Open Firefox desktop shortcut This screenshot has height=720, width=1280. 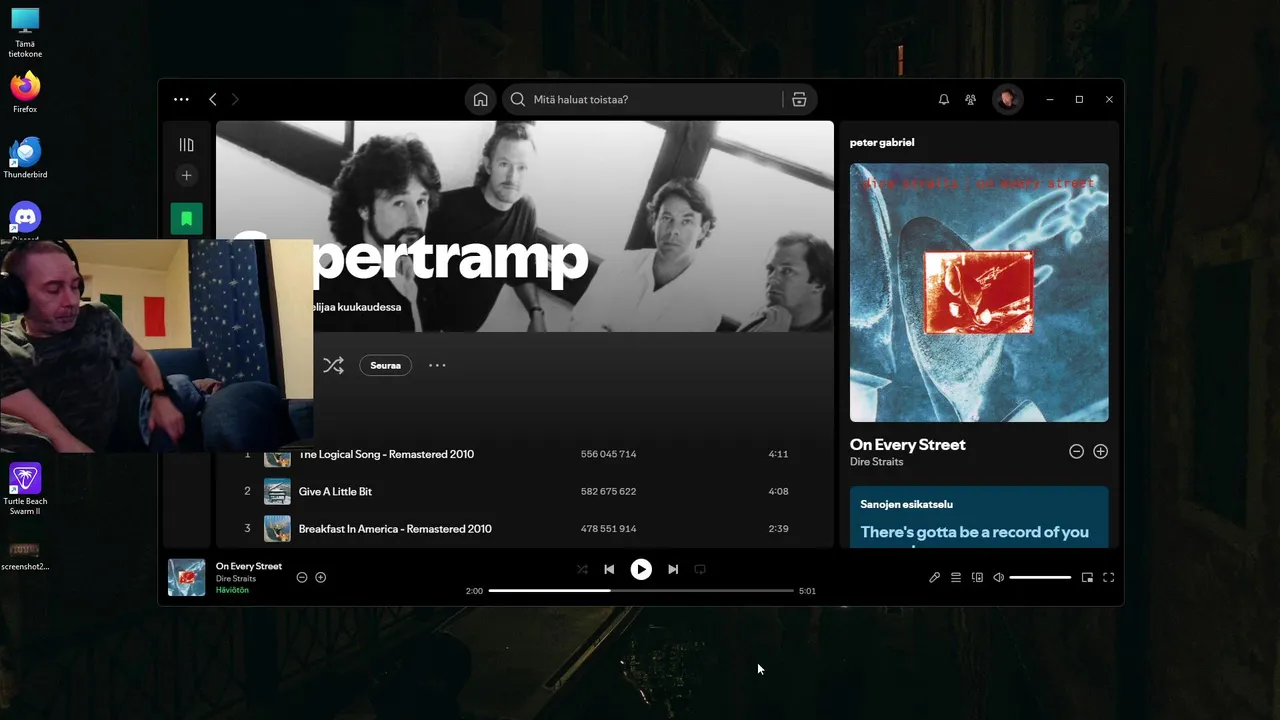click(x=25, y=92)
